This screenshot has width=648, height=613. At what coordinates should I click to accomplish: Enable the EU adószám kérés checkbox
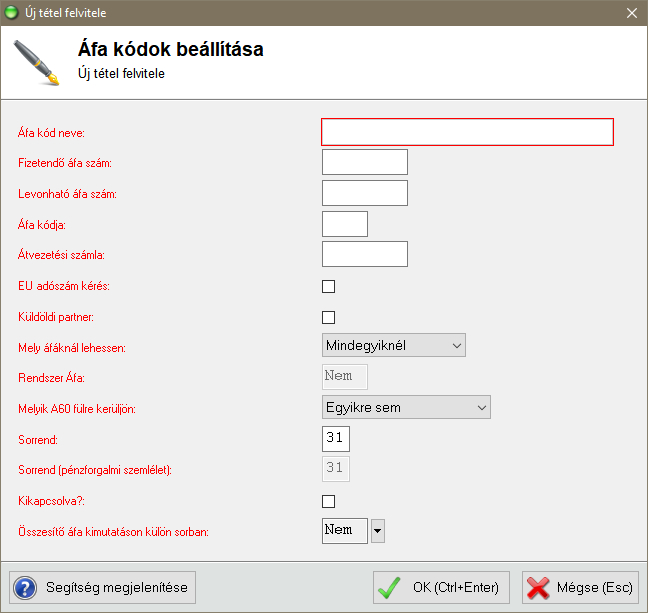click(x=328, y=287)
